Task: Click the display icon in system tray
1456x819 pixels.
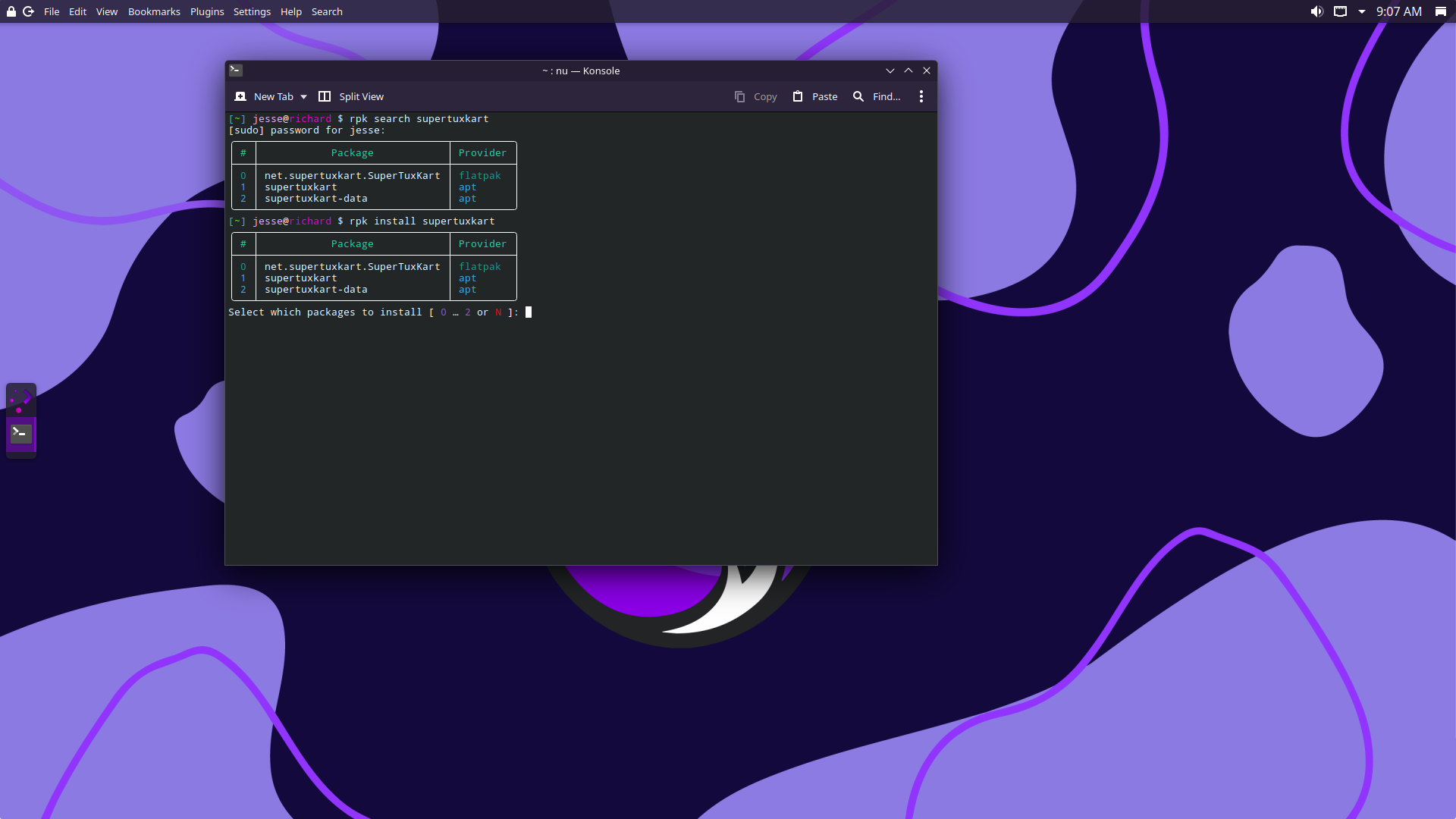Action: (1341, 11)
